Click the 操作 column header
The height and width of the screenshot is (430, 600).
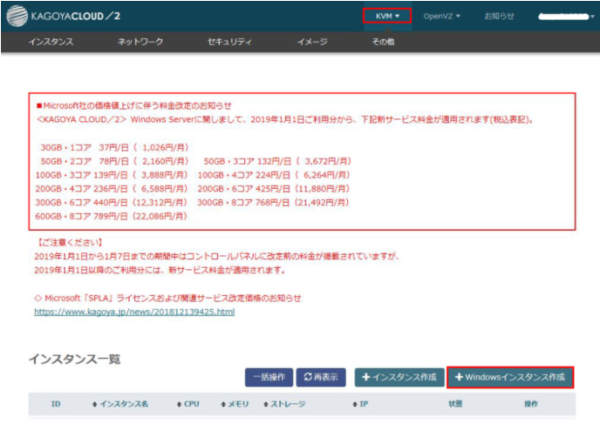click(531, 404)
